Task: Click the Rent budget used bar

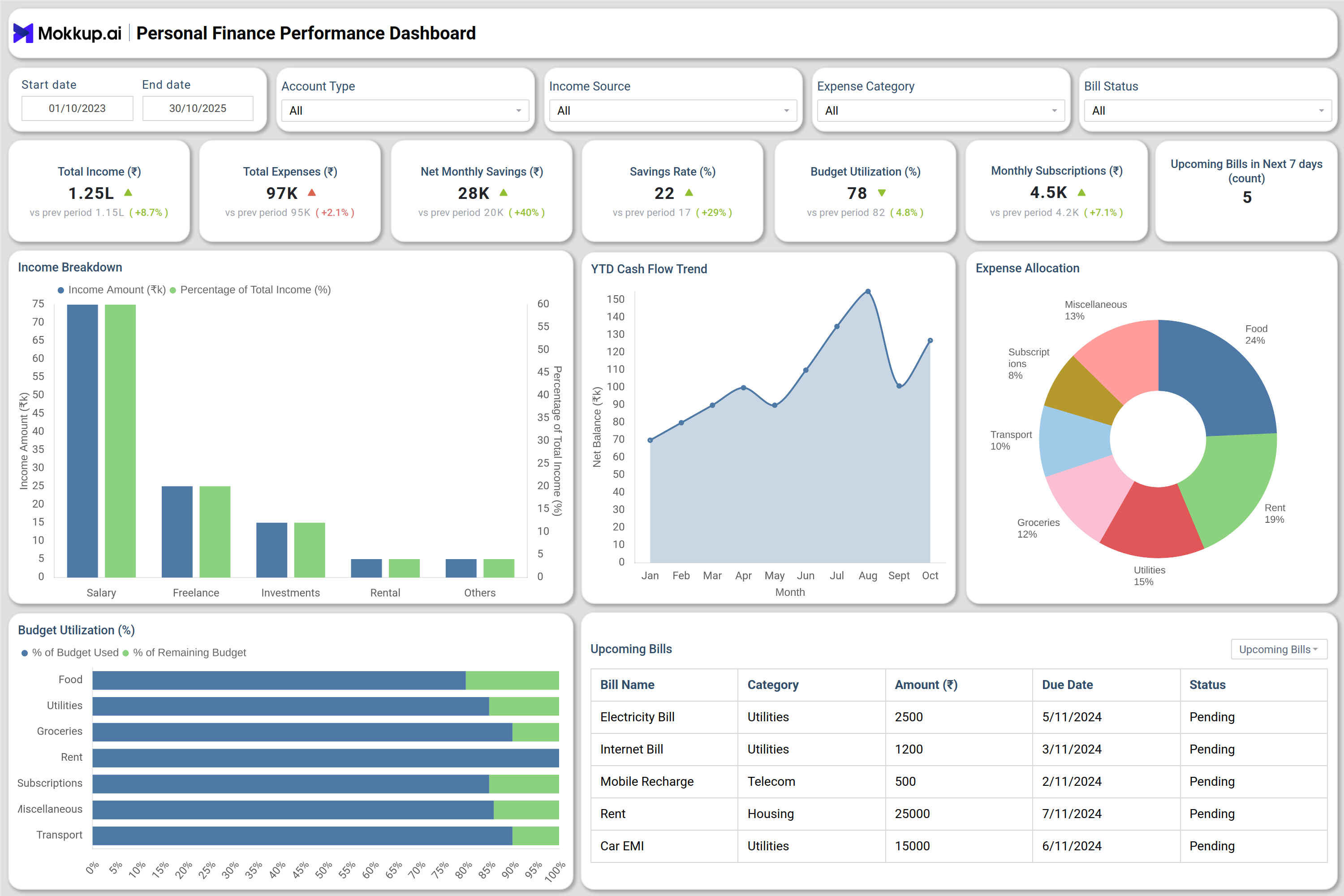Action: (x=326, y=758)
